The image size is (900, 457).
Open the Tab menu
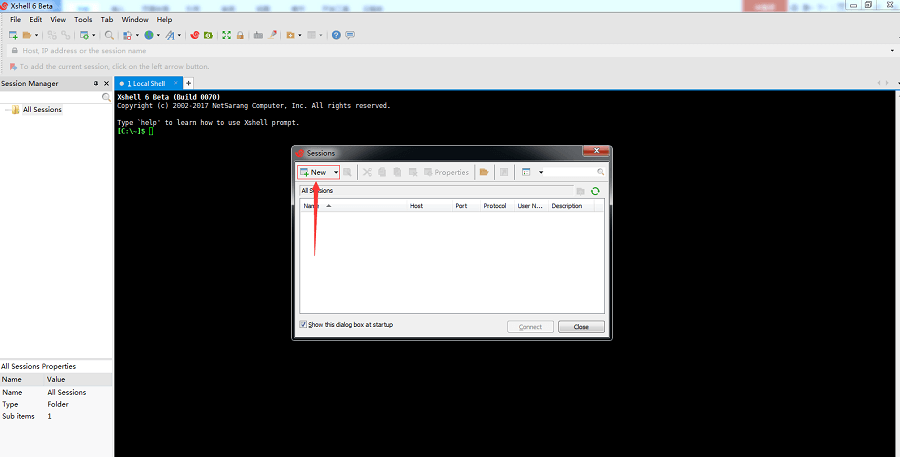click(x=107, y=20)
